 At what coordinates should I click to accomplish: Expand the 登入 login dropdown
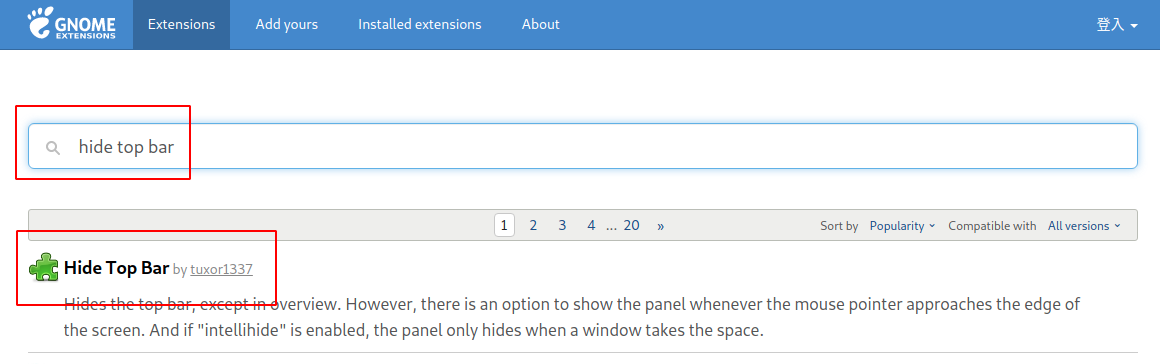point(1116,24)
